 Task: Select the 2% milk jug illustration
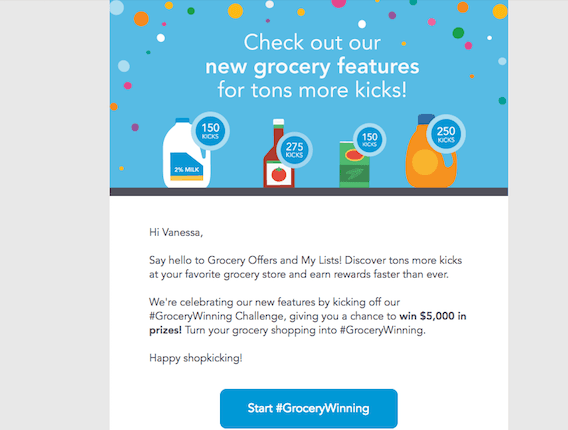click(187, 153)
